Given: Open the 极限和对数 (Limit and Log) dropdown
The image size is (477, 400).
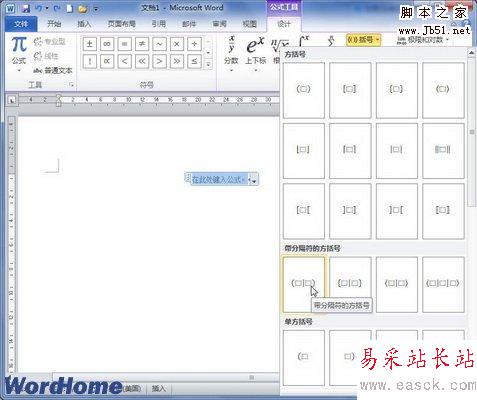Looking at the screenshot, I should pos(422,40).
